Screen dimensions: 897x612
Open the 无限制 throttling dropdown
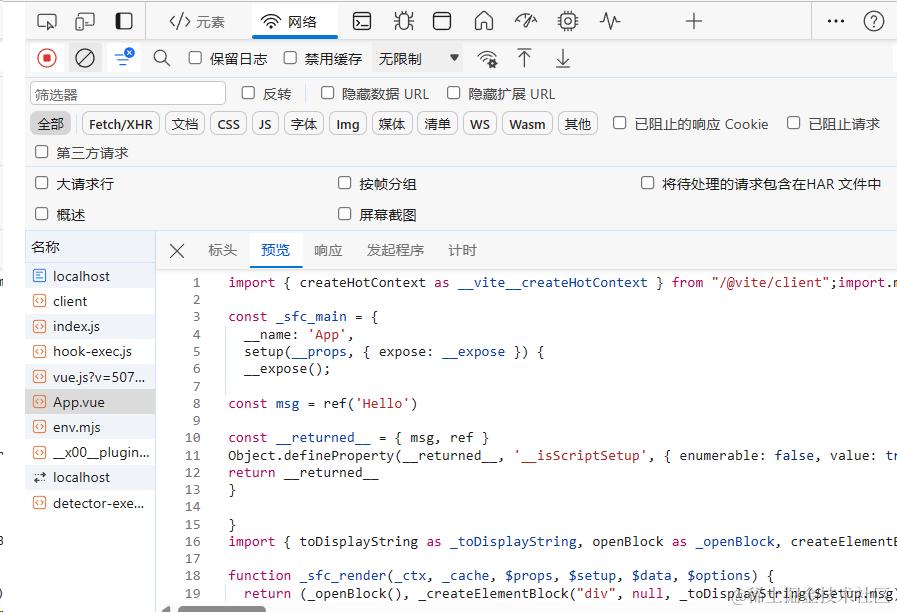pos(418,58)
